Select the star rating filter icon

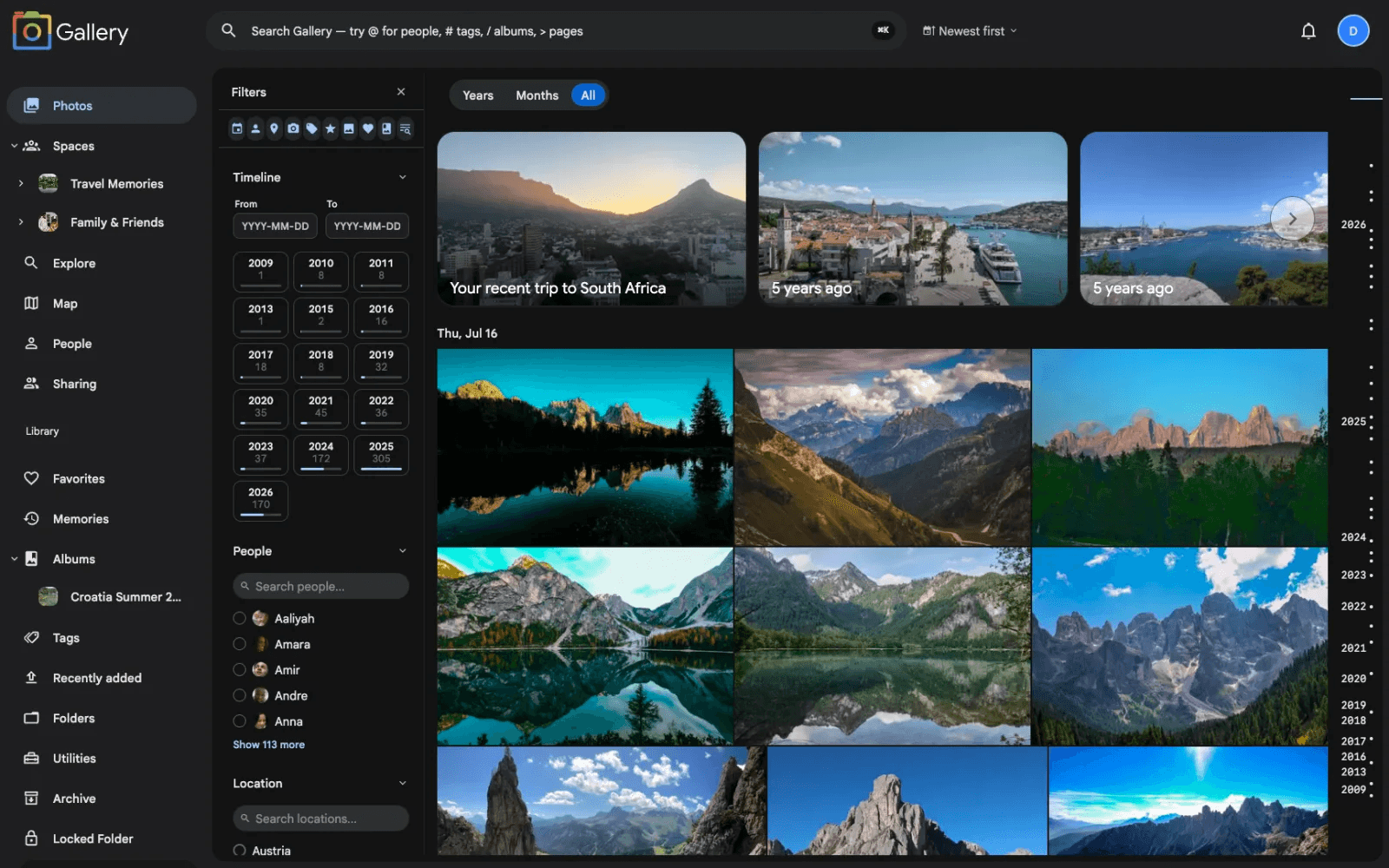(330, 128)
